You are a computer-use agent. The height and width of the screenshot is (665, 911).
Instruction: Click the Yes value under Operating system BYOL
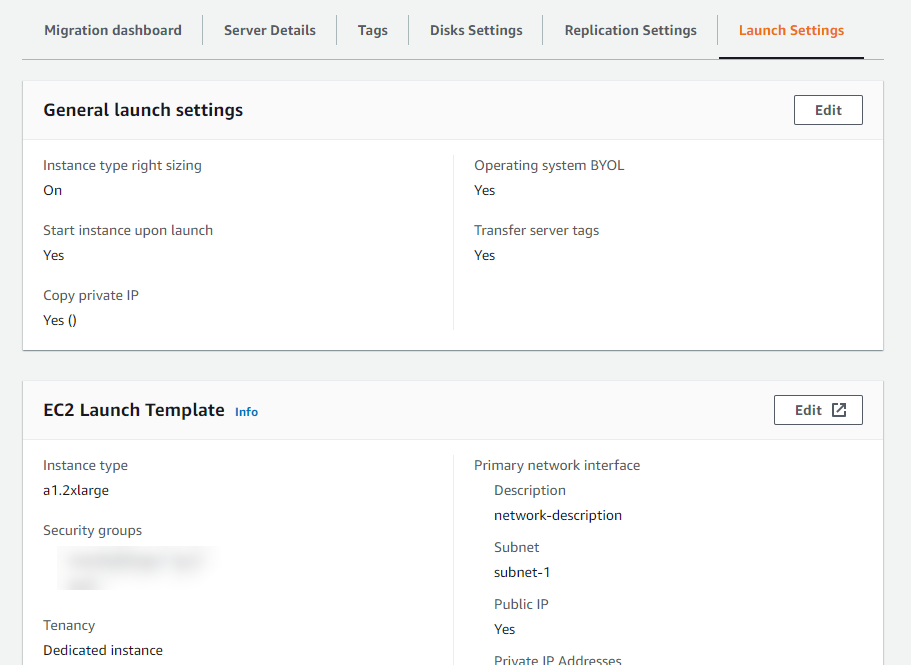[485, 190]
